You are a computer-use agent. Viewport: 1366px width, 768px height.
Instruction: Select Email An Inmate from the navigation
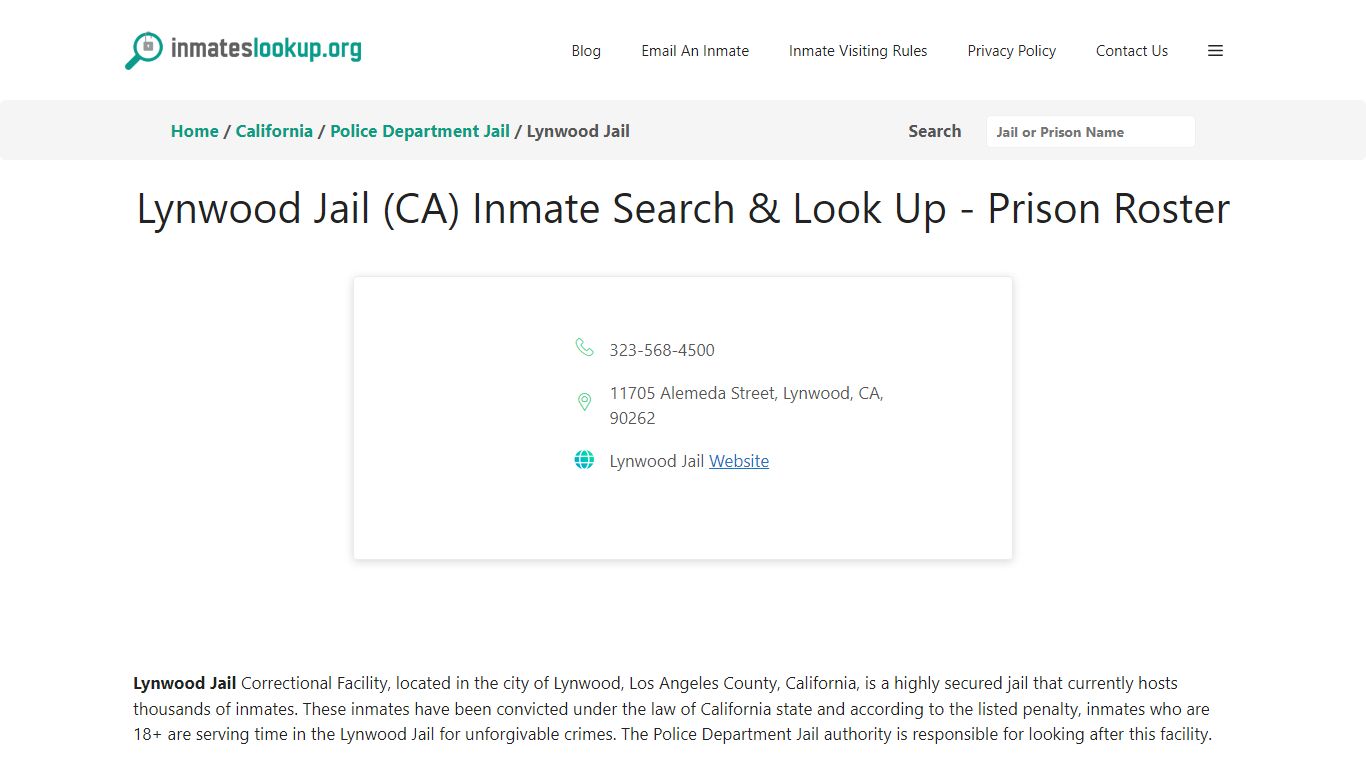click(x=695, y=50)
